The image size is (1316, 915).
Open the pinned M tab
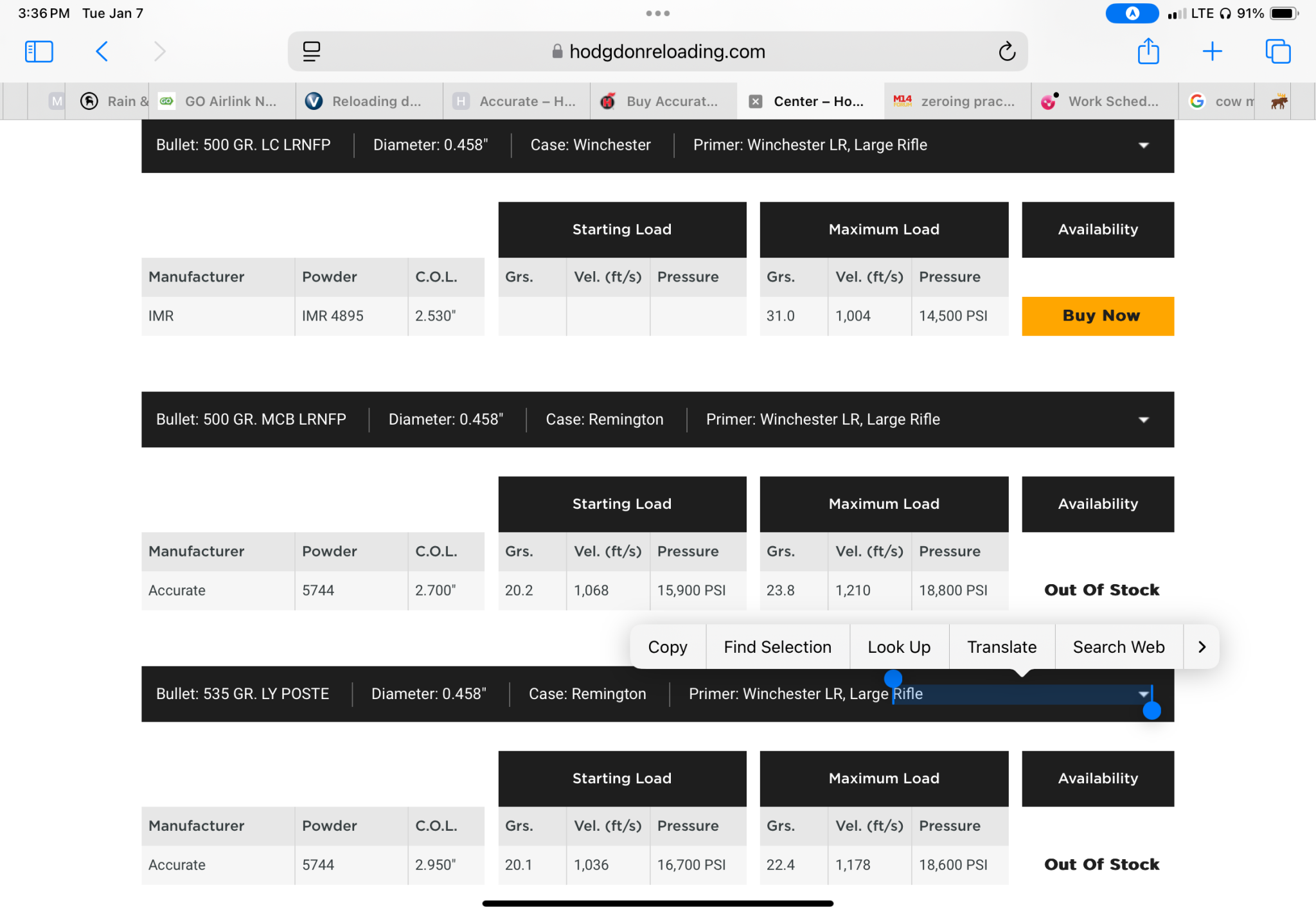(x=57, y=102)
